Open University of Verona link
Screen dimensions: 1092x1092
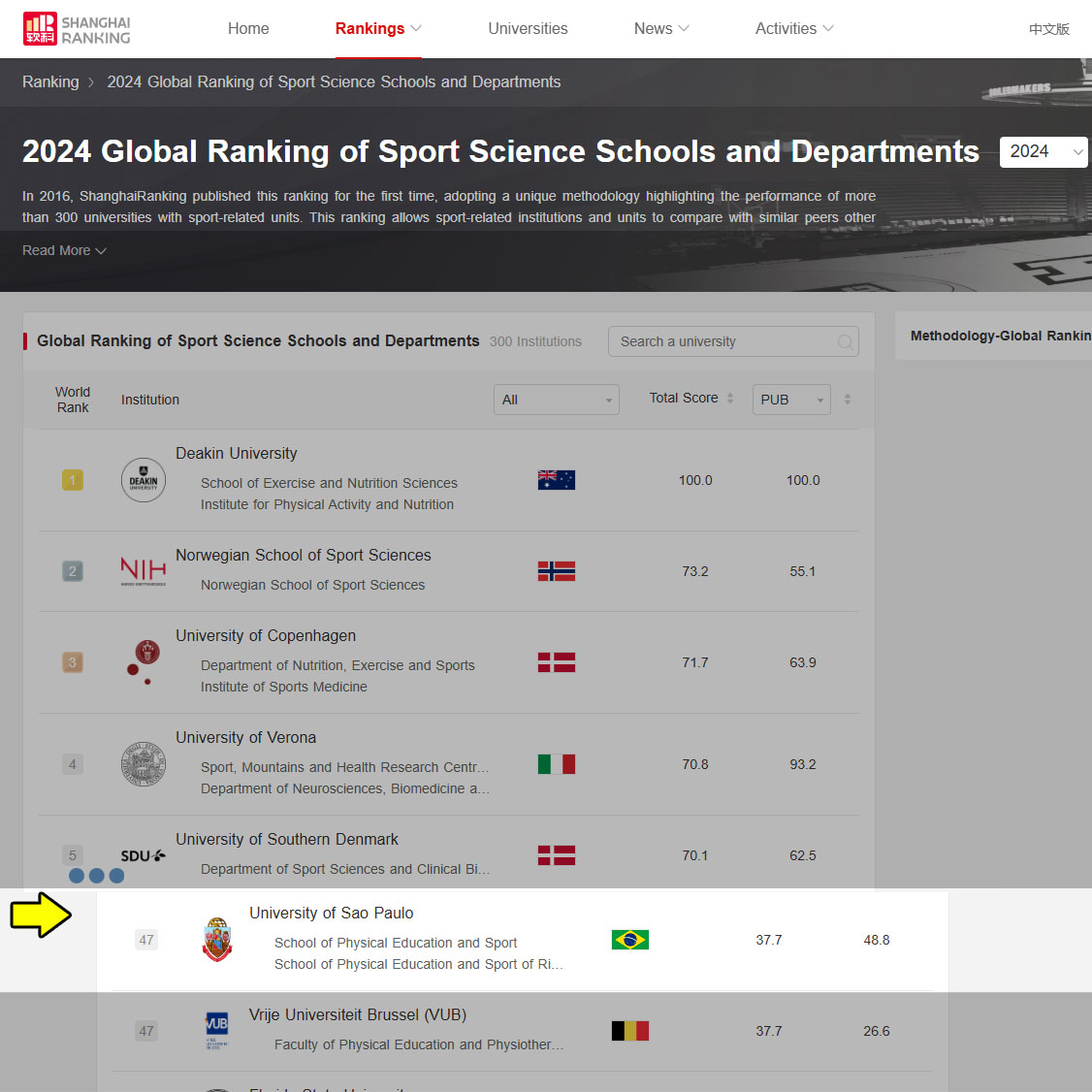coord(245,737)
